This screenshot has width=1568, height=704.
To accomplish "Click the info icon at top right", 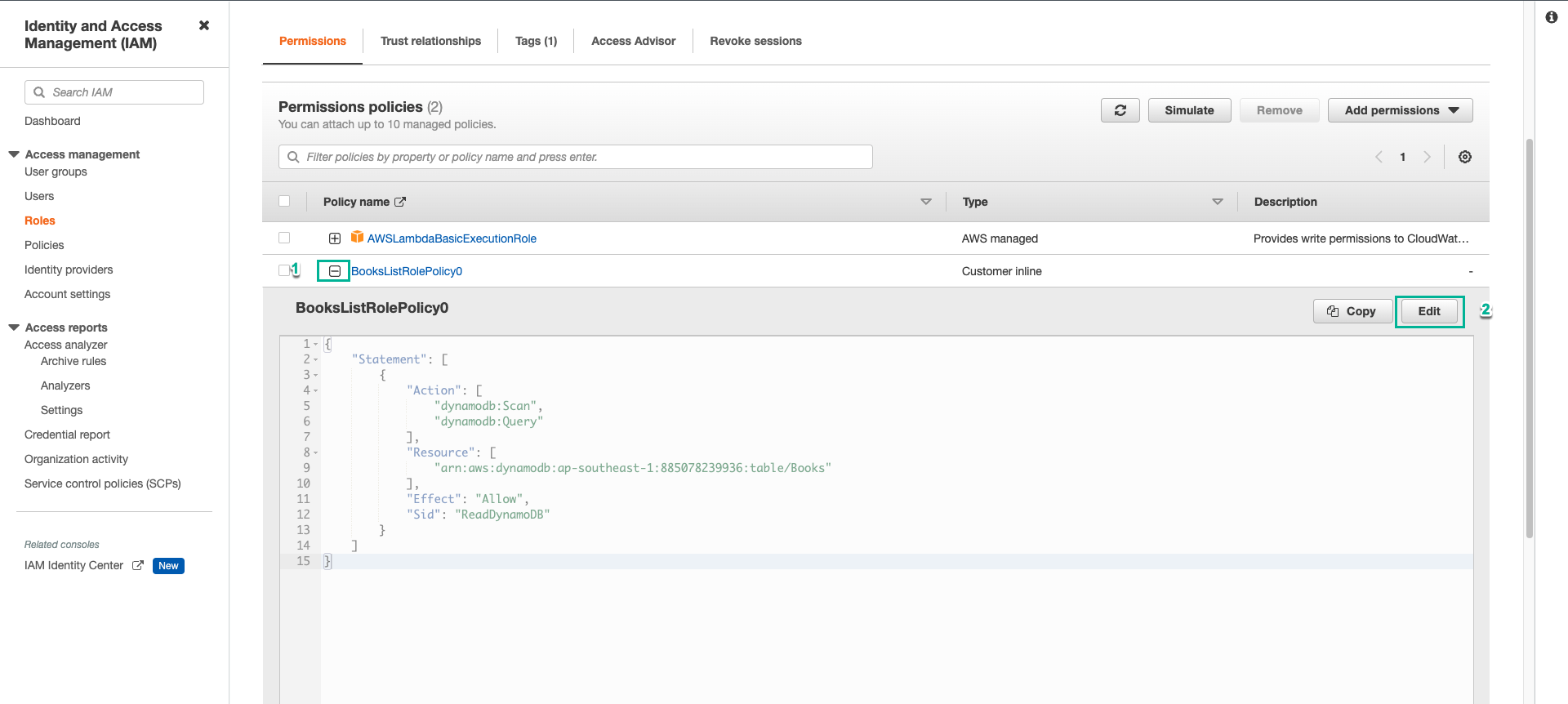I will [x=1552, y=17].
